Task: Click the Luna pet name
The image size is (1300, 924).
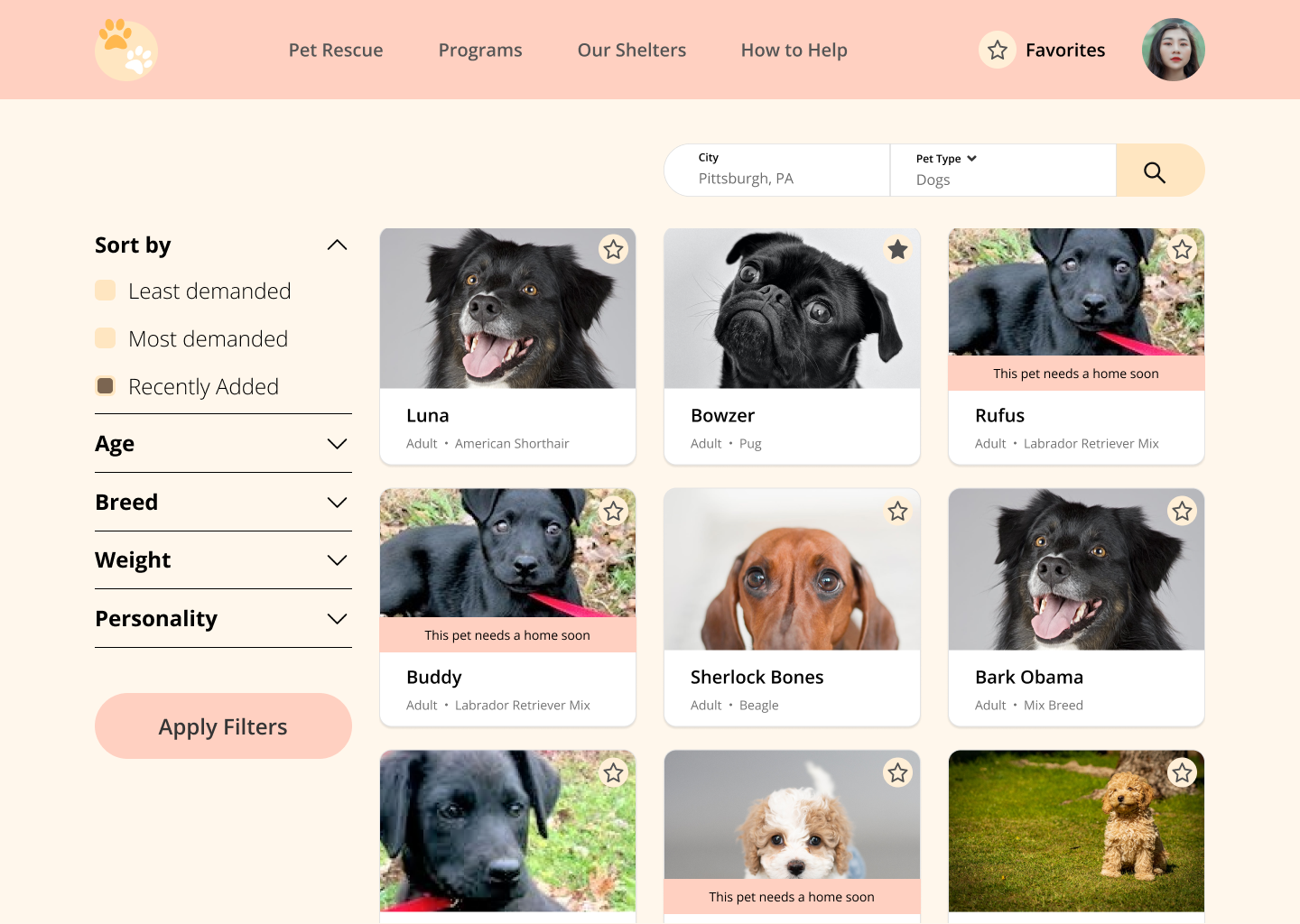Action: click(428, 416)
